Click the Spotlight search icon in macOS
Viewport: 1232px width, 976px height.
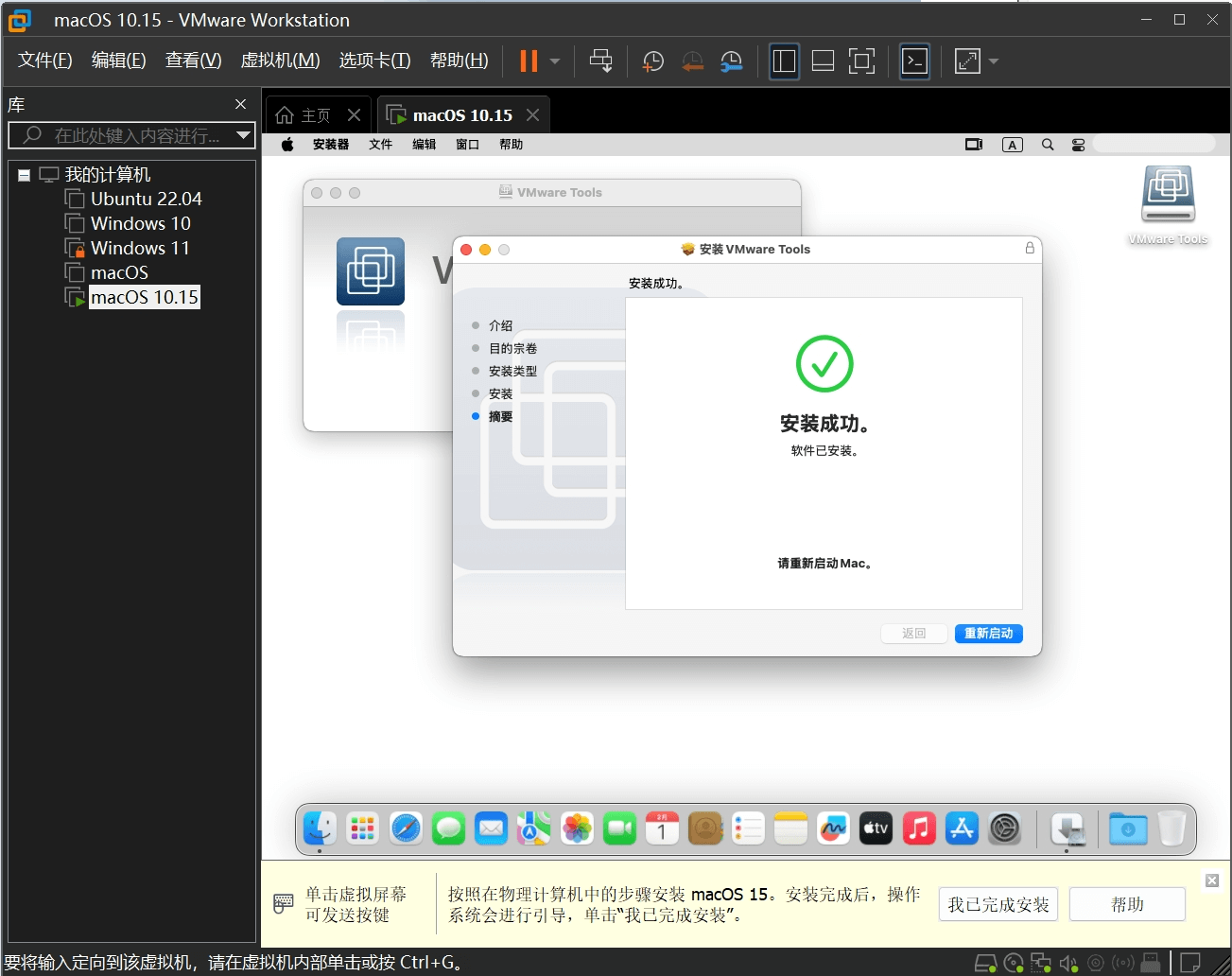pos(1048,145)
